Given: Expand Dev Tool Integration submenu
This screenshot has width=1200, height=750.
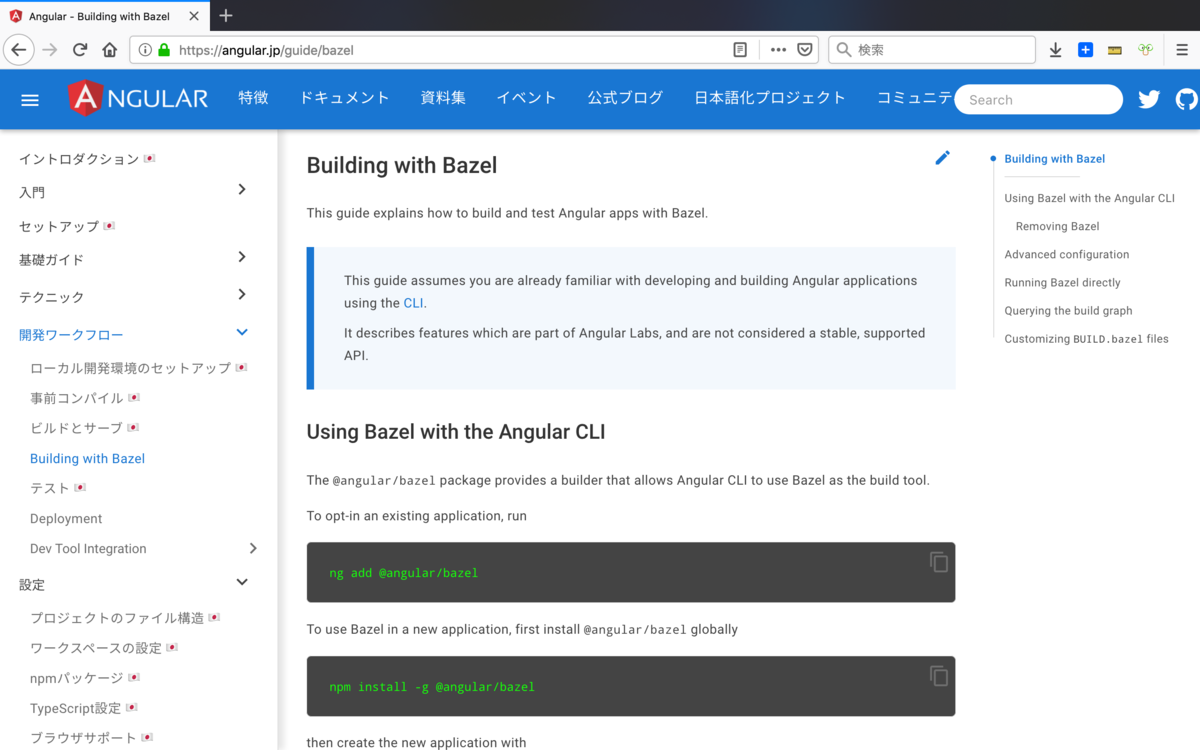Looking at the screenshot, I should 253,548.
